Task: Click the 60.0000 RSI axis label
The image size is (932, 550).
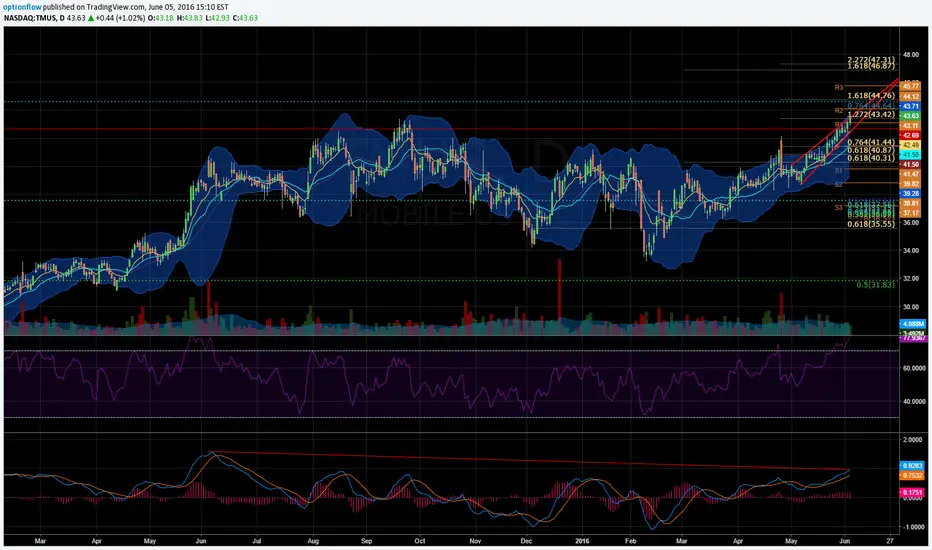Action: pos(914,368)
